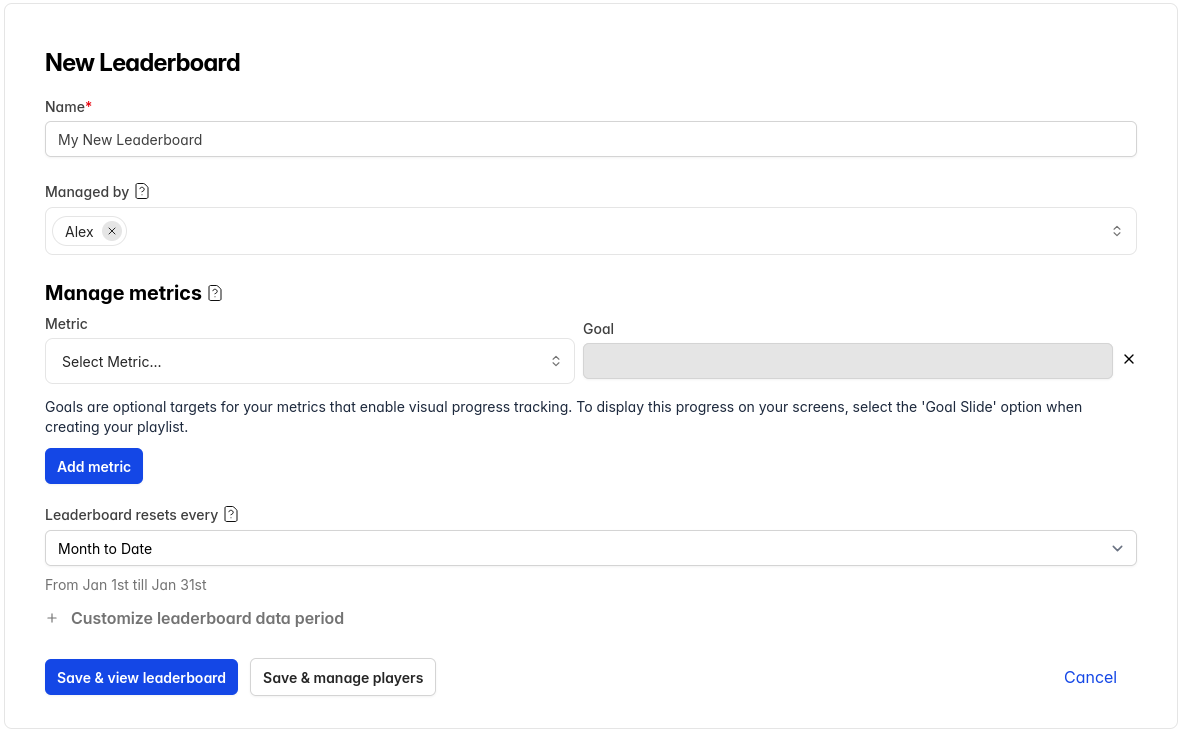The image size is (1183, 734).
Task: Remove the metric row with the X icon
Action: pos(1128,359)
